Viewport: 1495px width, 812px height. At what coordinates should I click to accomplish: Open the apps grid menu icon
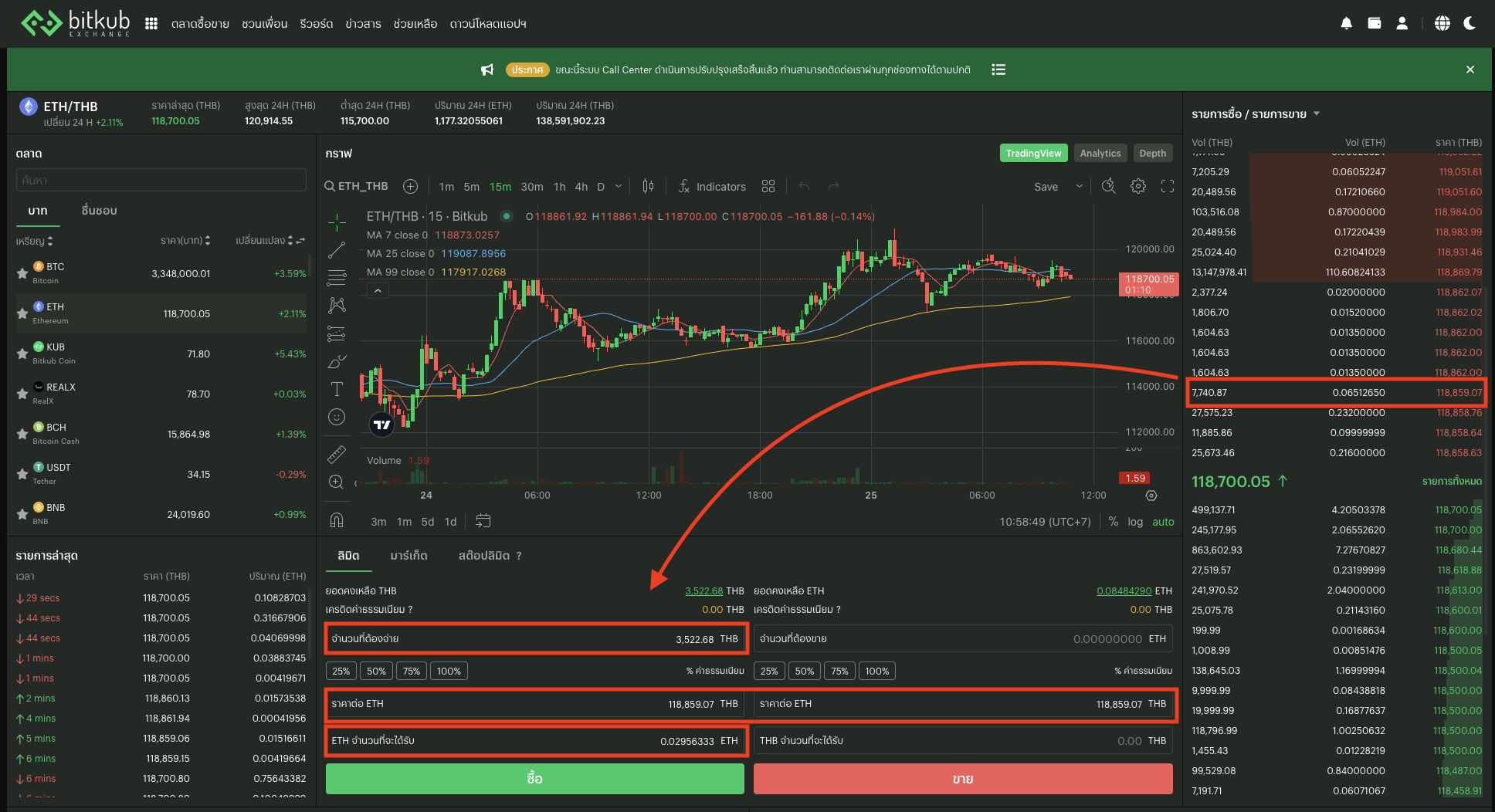pos(151,24)
